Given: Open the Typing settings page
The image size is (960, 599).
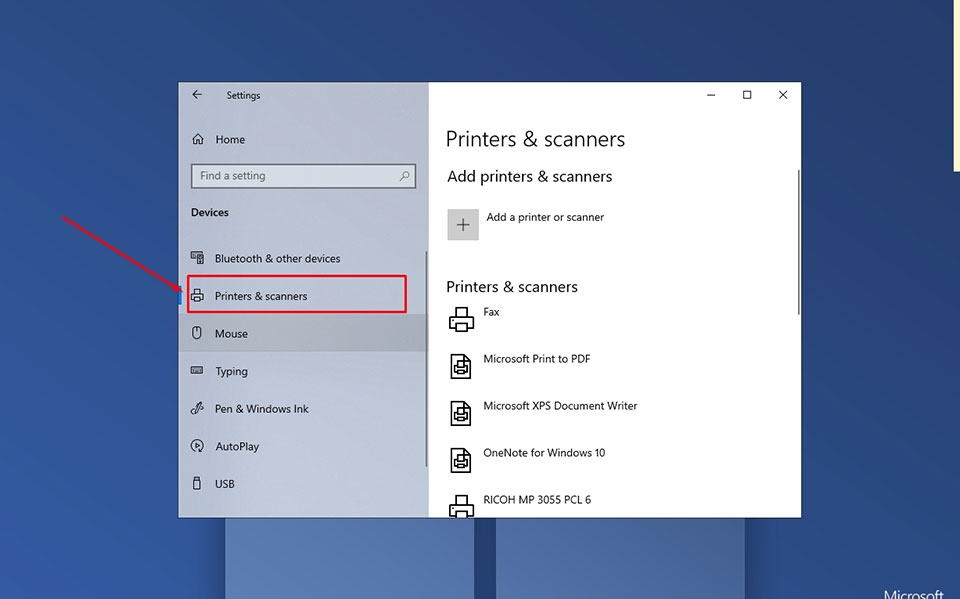Looking at the screenshot, I should click(x=231, y=371).
